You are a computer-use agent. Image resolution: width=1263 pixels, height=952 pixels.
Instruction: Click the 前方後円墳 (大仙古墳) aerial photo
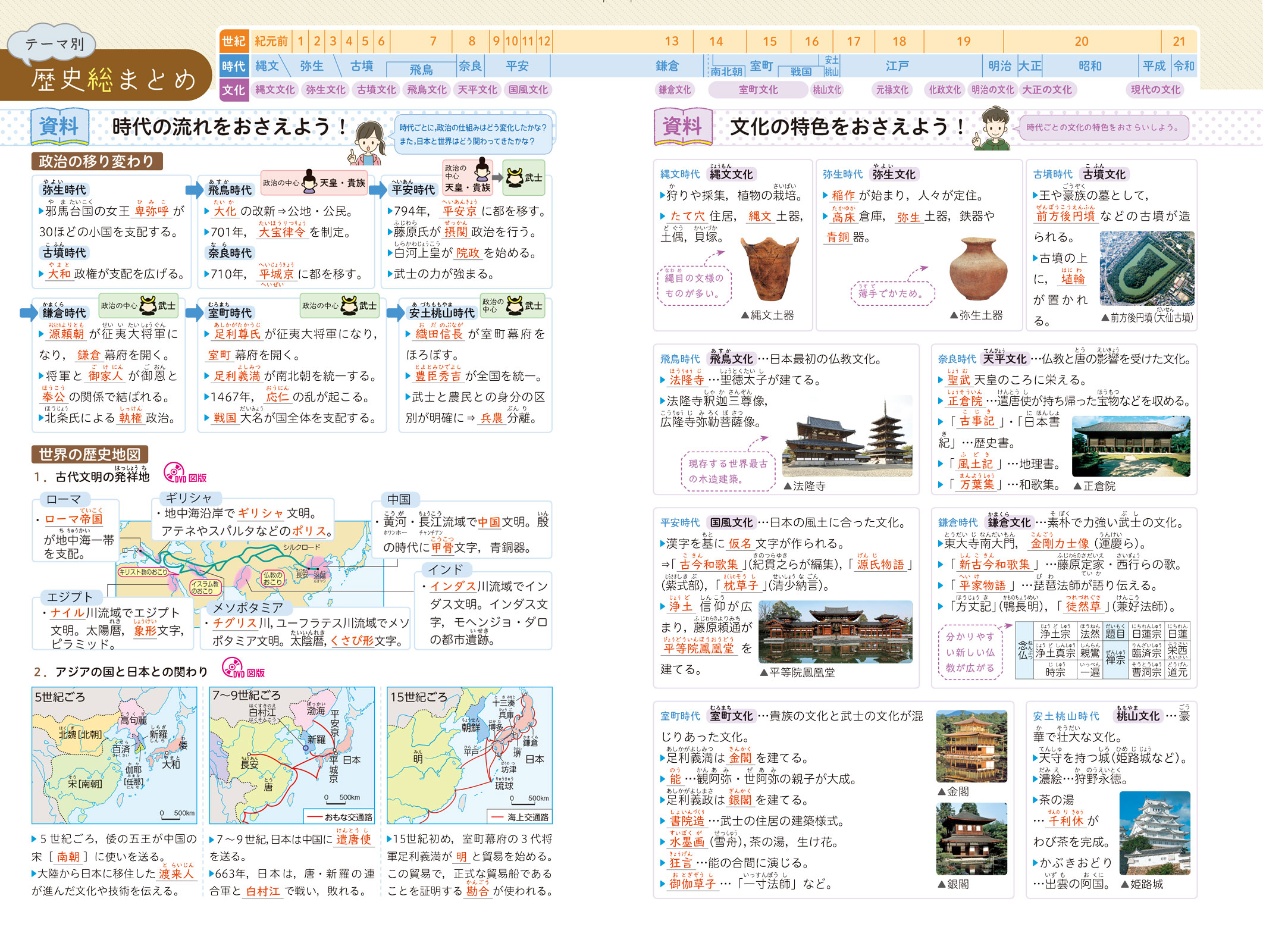pyautogui.click(x=1146, y=269)
